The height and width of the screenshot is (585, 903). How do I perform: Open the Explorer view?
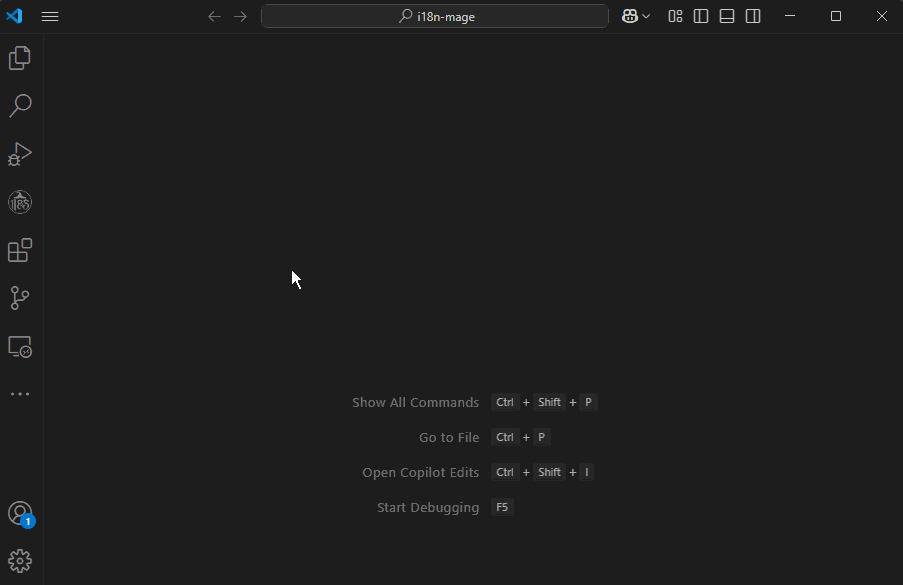click(x=20, y=57)
